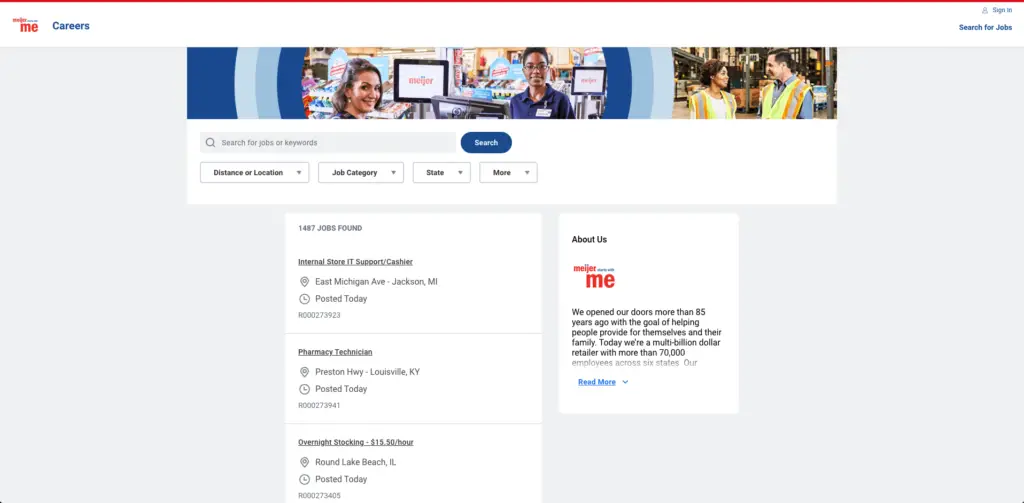Screen dimensions: 1024x503
Task: Click job ID R000273405
Action: (319, 495)
